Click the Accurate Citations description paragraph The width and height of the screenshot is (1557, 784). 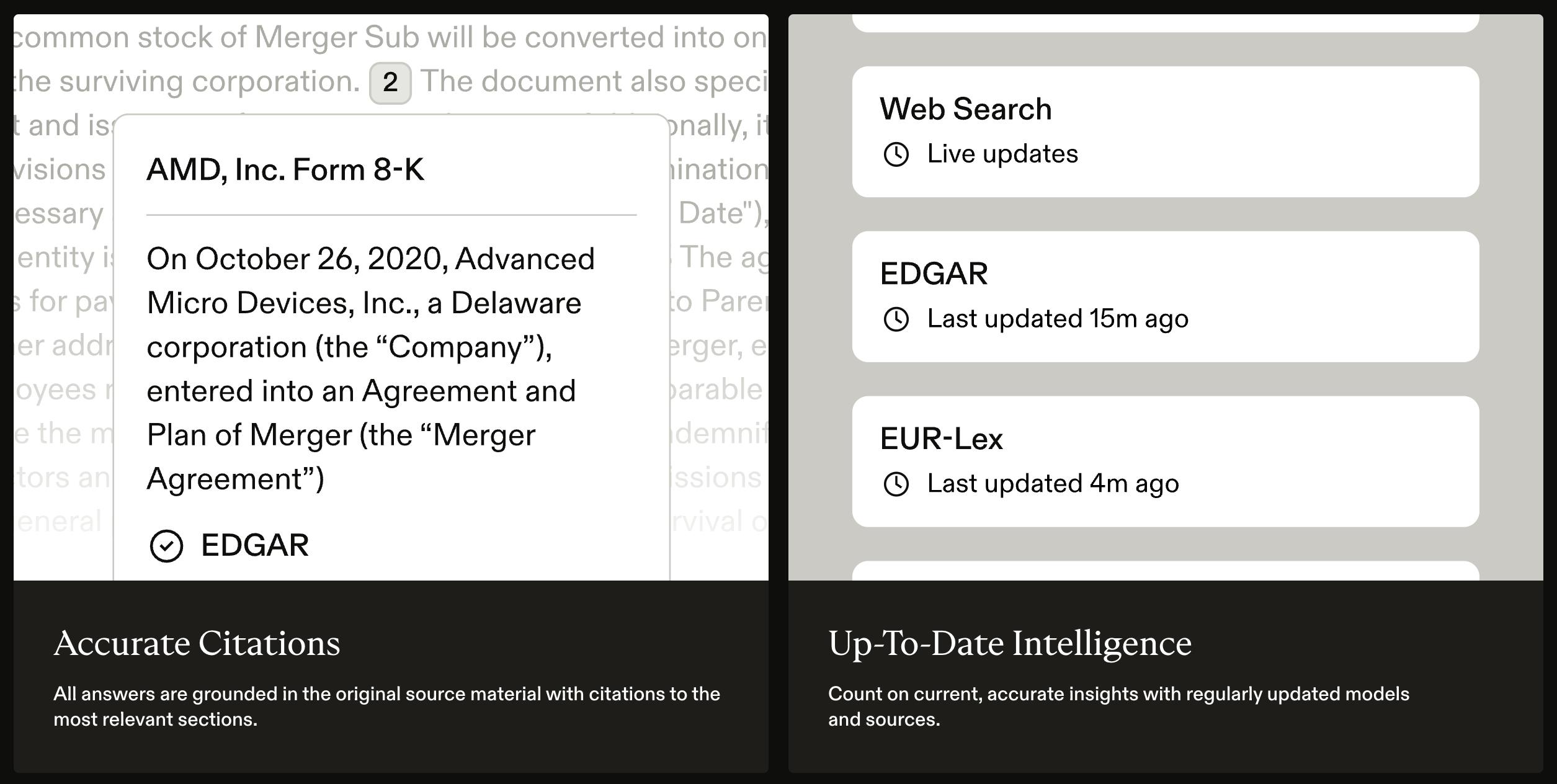click(386, 706)
